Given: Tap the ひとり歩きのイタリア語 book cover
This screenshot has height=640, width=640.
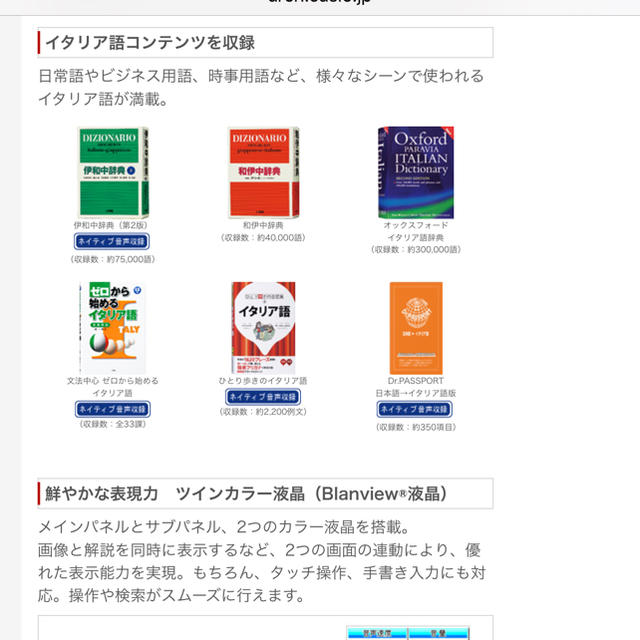Looking at the screenshot, I should click(263, 328).
